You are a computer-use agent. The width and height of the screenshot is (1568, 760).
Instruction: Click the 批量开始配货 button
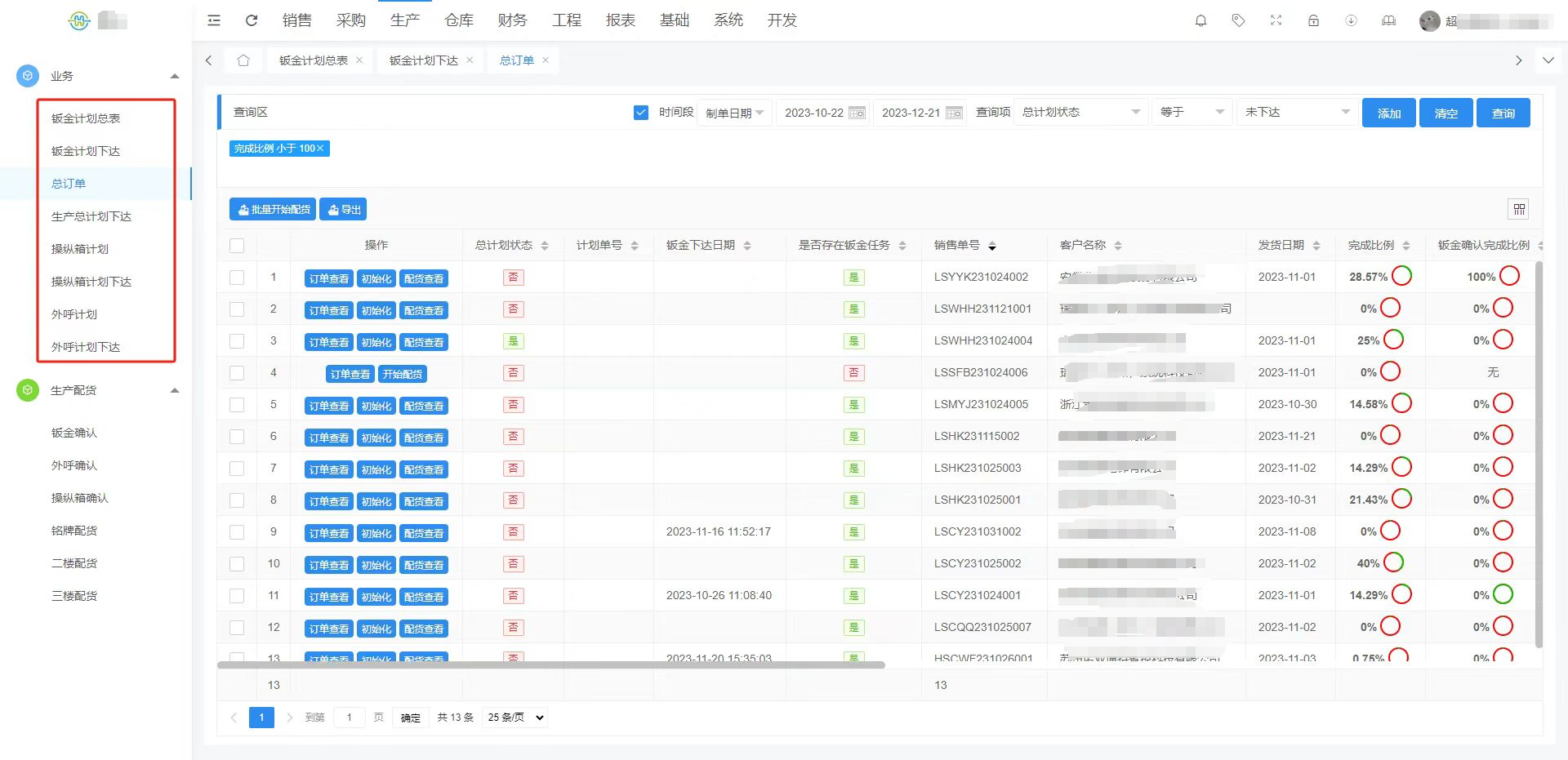(273, 210)
